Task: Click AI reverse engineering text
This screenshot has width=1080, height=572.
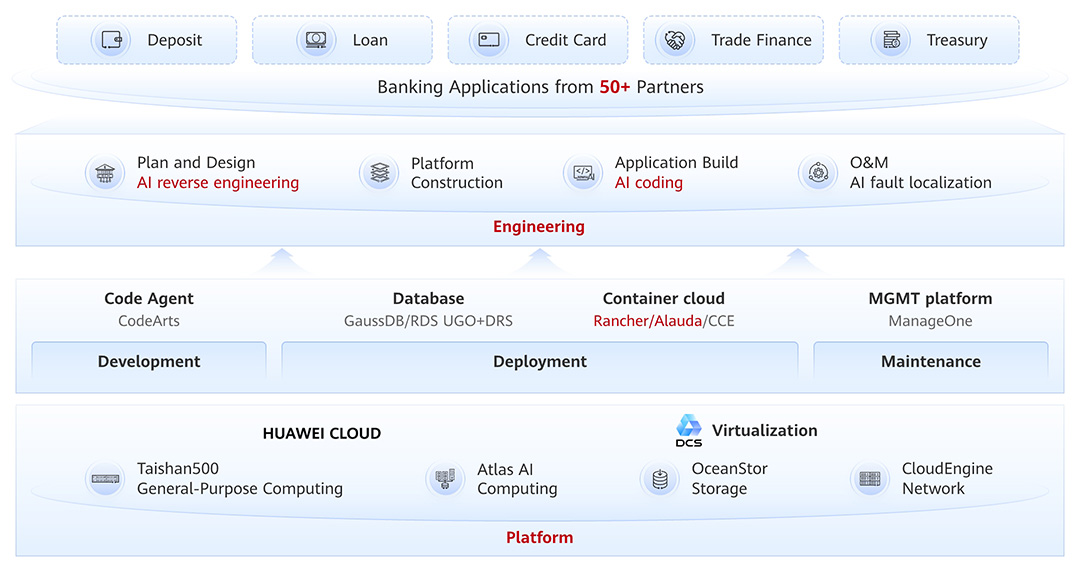Action: 218,183
